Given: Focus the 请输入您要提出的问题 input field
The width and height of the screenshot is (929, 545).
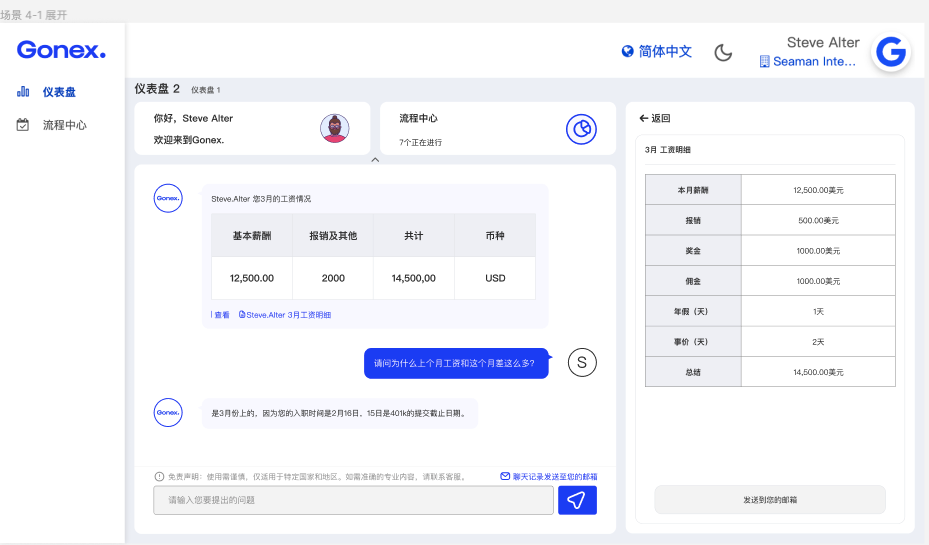Looking at the screenshot, I should point(353,501).
